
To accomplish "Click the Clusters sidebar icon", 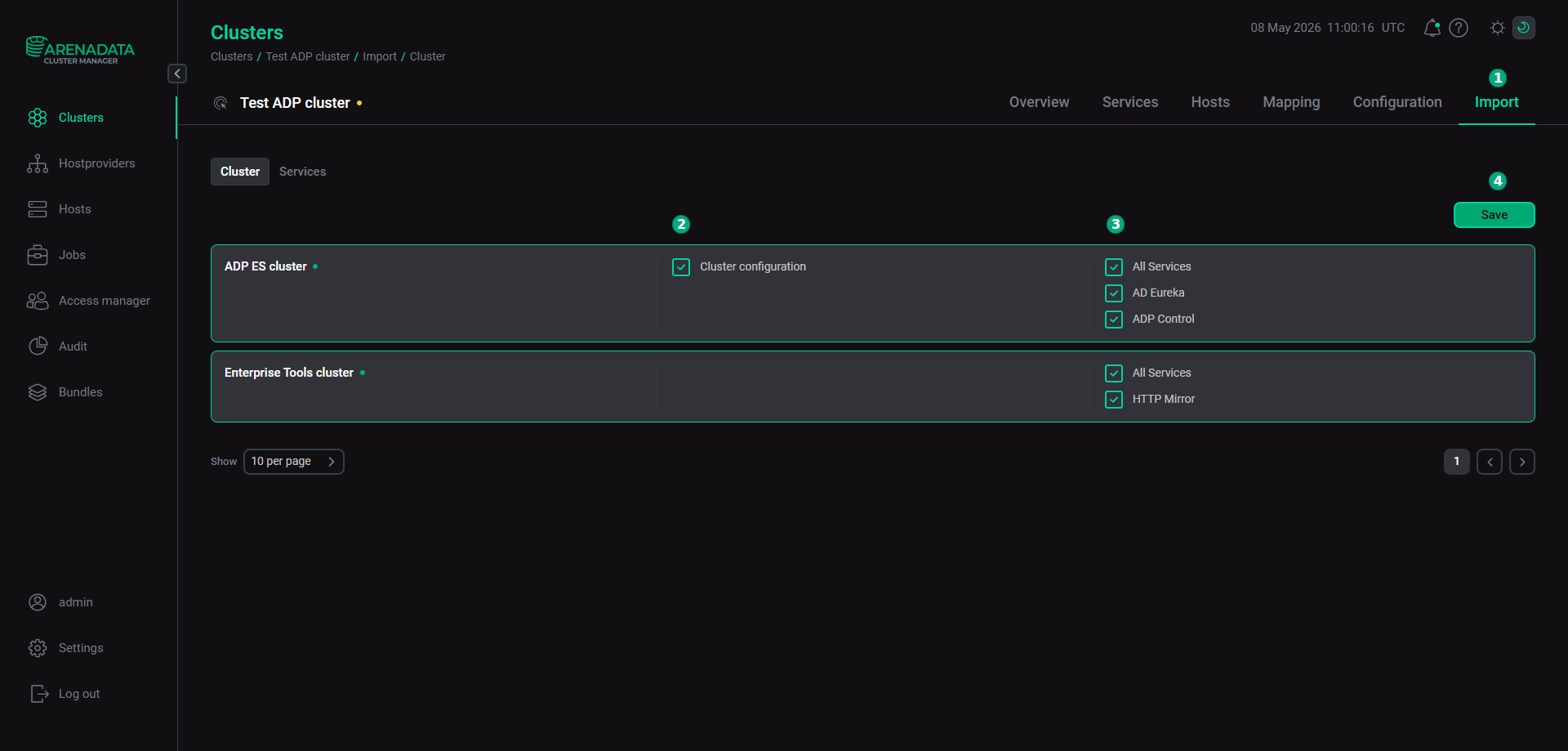I will tap(38, 118).
